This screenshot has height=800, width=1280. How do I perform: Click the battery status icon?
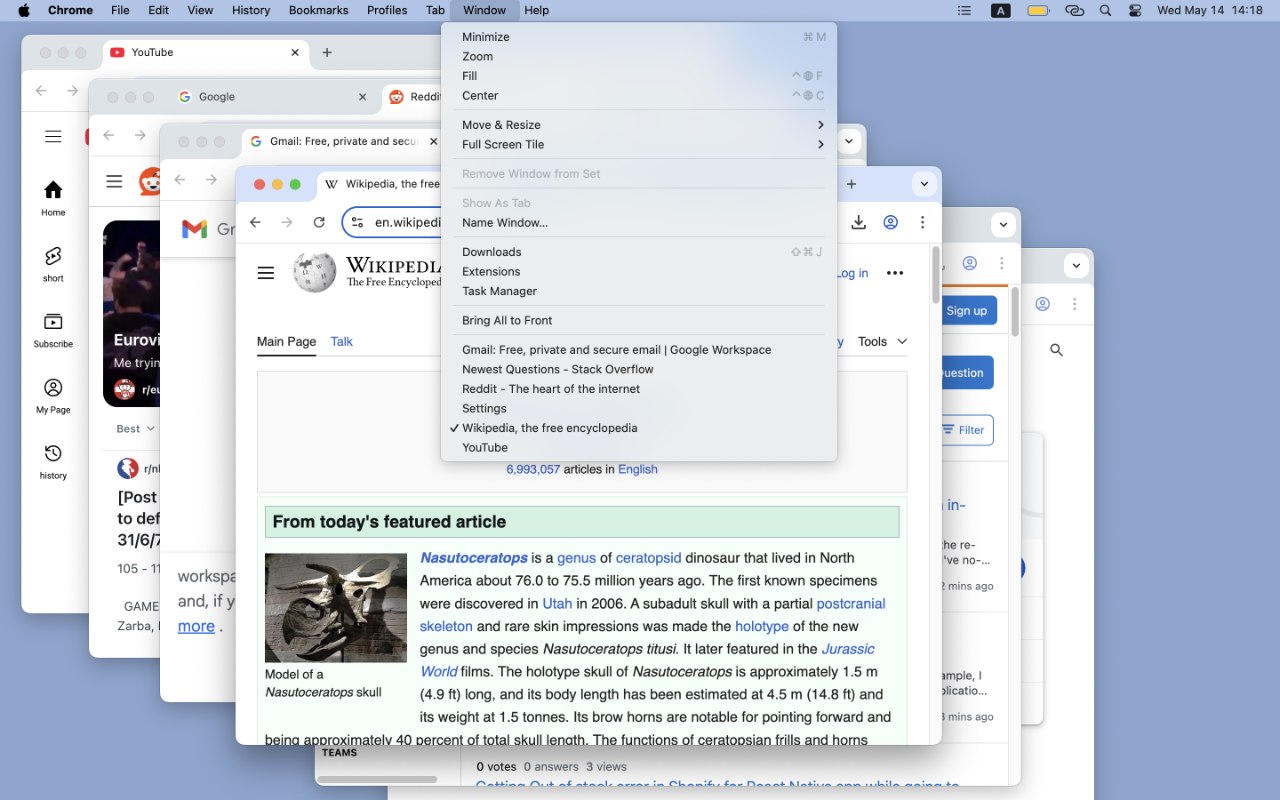tap(1038, 10)
